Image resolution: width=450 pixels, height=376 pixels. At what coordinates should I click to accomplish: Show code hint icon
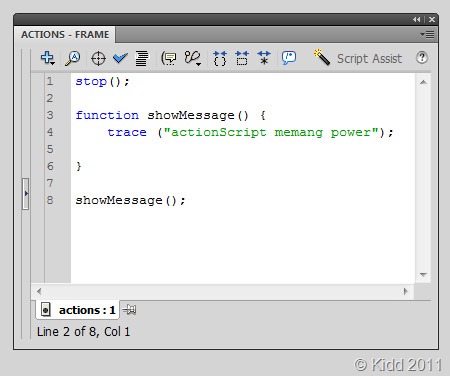click(169, 59)
